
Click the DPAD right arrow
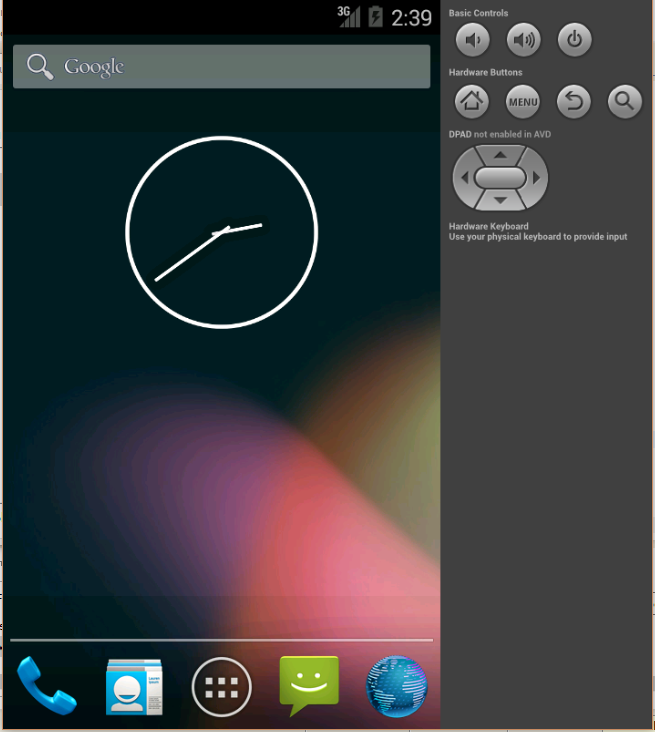537,178
